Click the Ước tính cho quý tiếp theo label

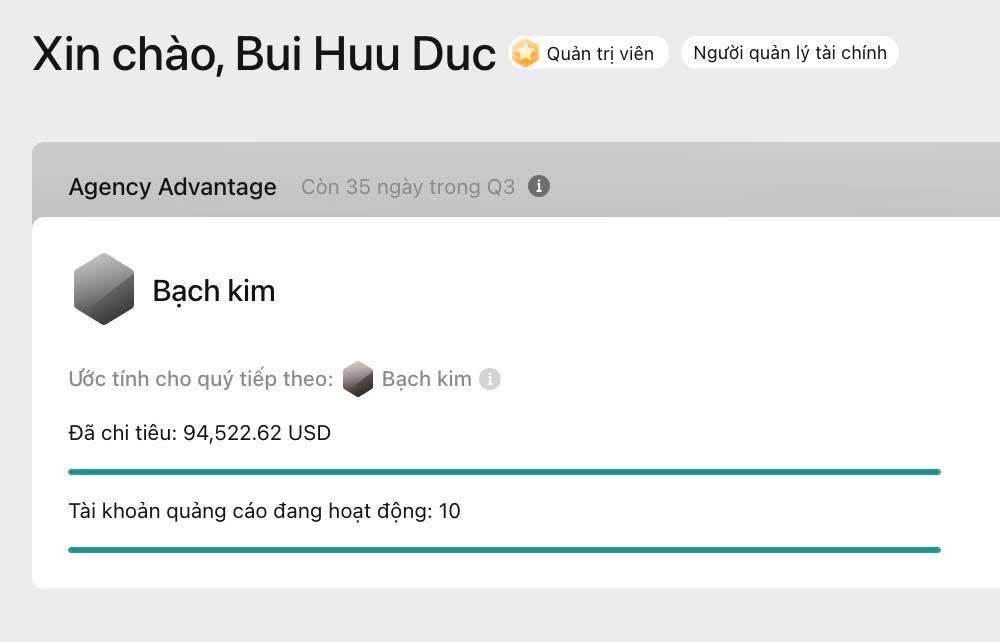[200, 380]
